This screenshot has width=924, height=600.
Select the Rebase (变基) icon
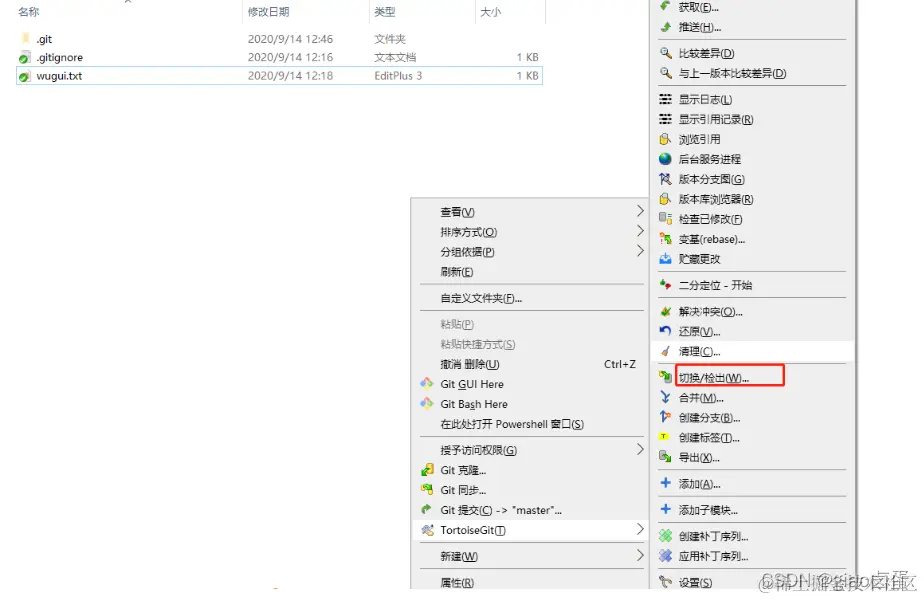(x=665, y=239)
